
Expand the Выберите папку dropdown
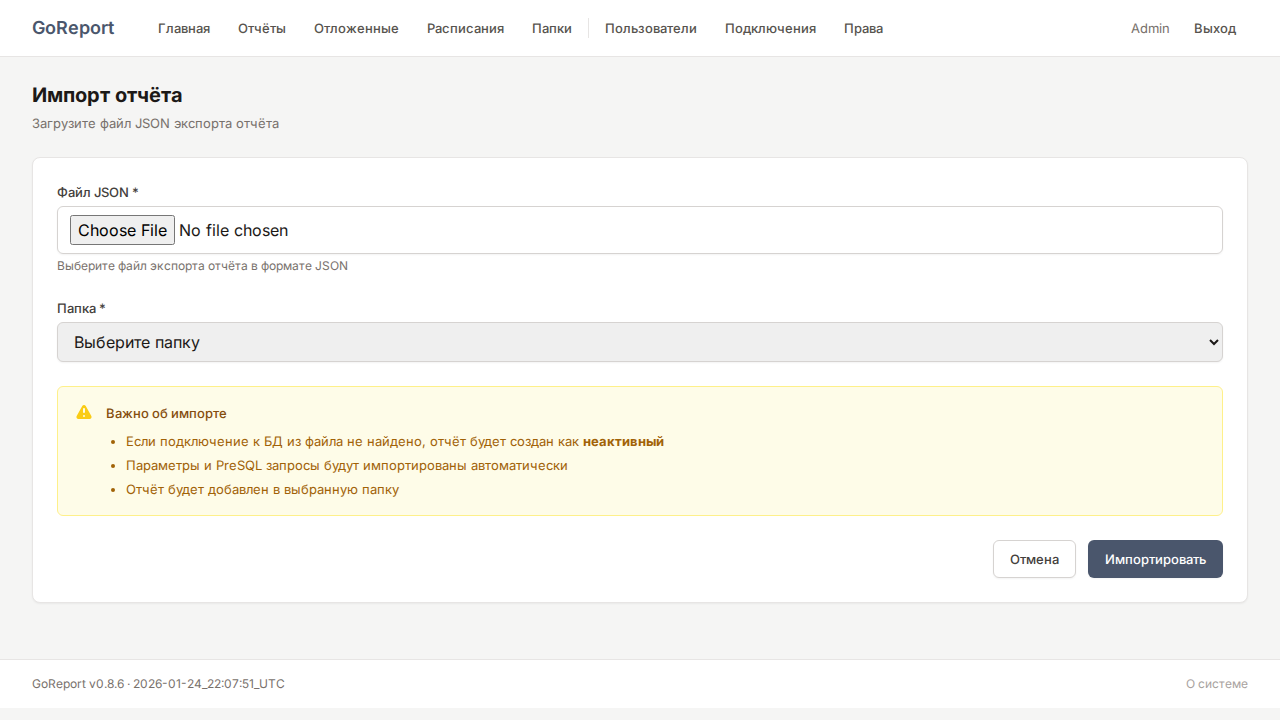click(x=640, y=342)
